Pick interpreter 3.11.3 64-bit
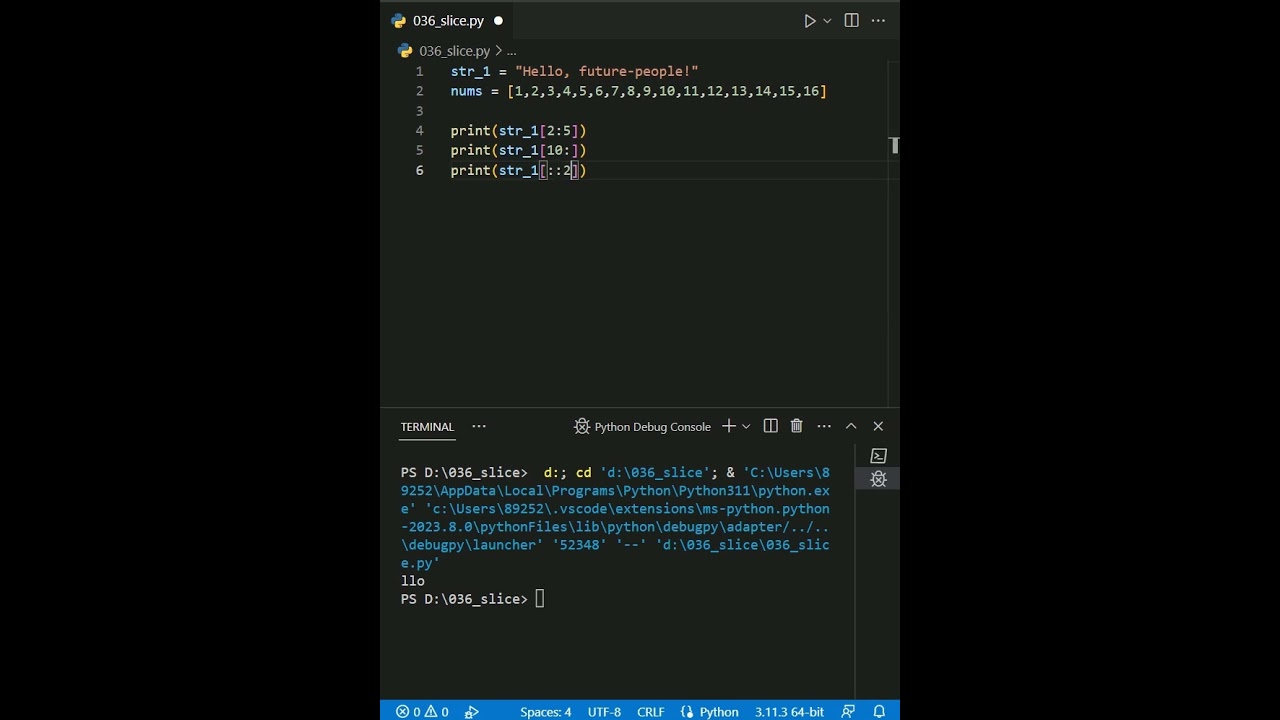 (x=789, y=712)
